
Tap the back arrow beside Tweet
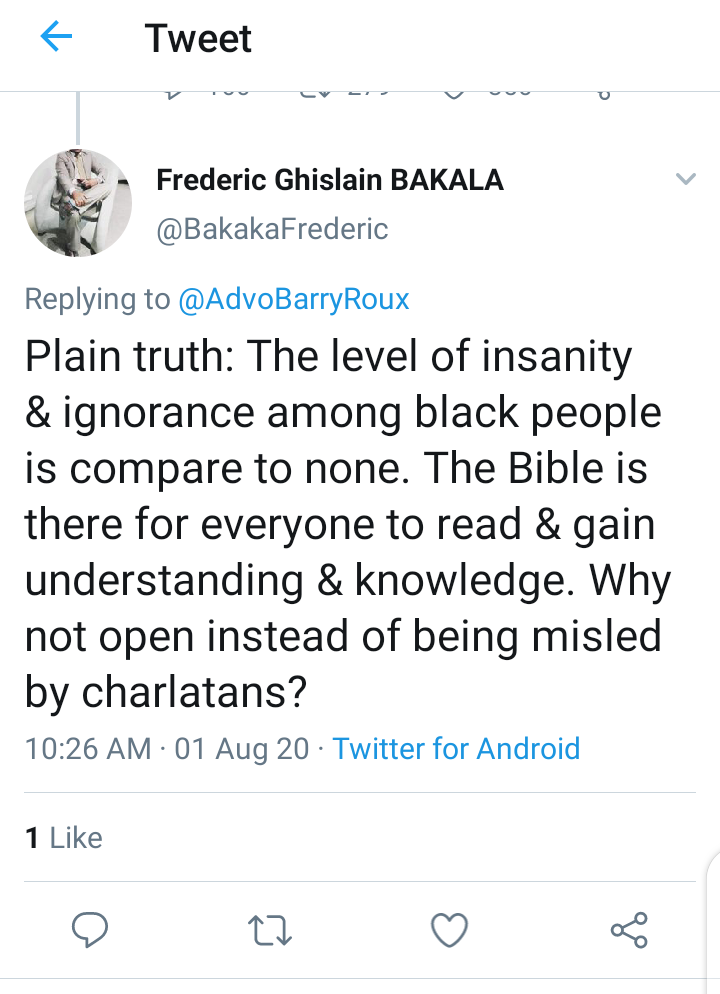point(56,36)
